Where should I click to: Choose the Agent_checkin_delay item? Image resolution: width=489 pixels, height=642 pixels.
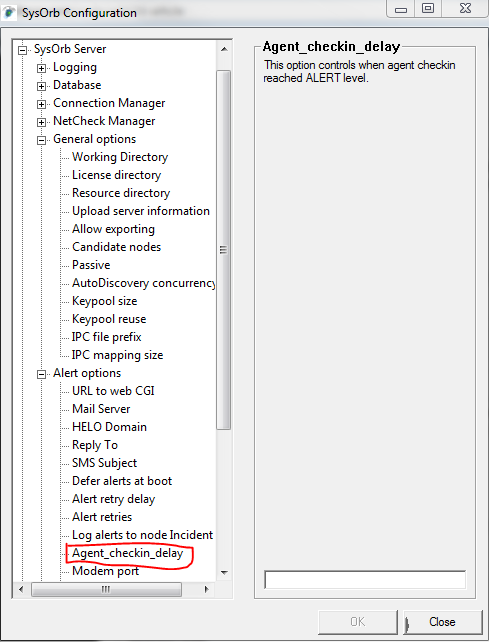(127, 553)
